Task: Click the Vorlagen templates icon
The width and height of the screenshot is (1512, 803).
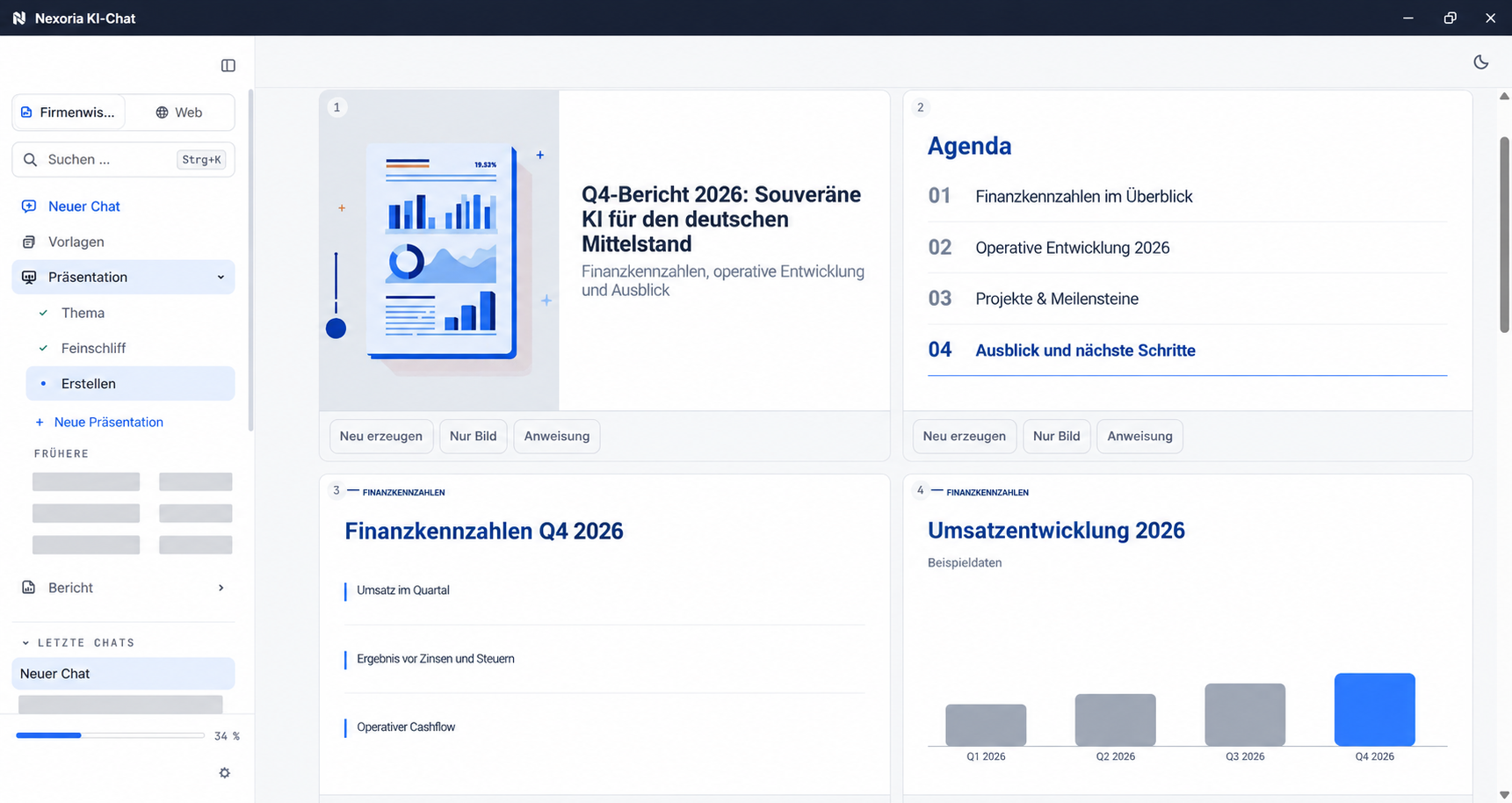Action: (29, 242)
